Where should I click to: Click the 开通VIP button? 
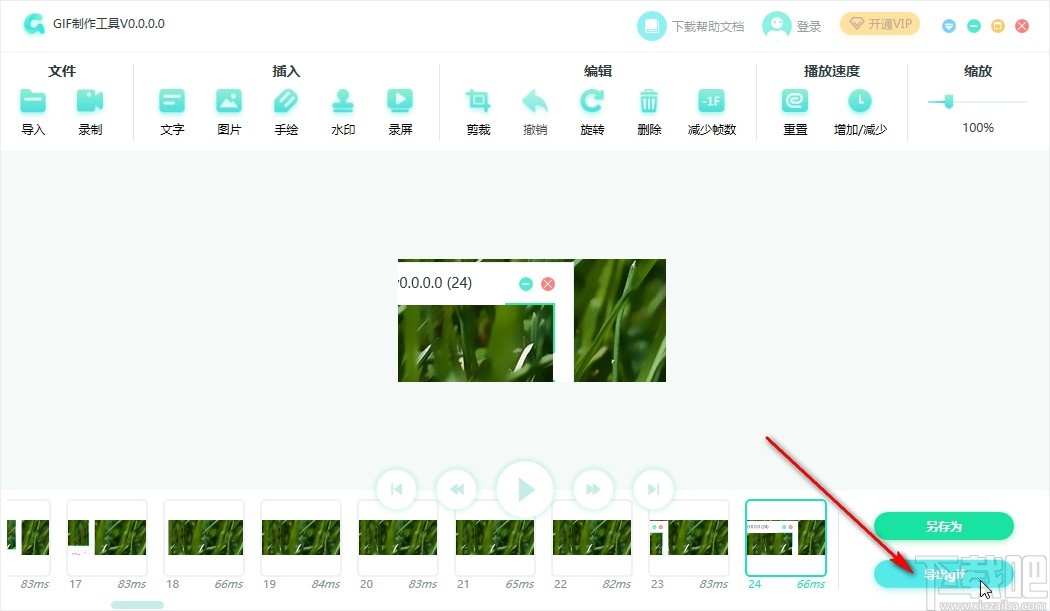pyautogui.click(x=880, y=24)
